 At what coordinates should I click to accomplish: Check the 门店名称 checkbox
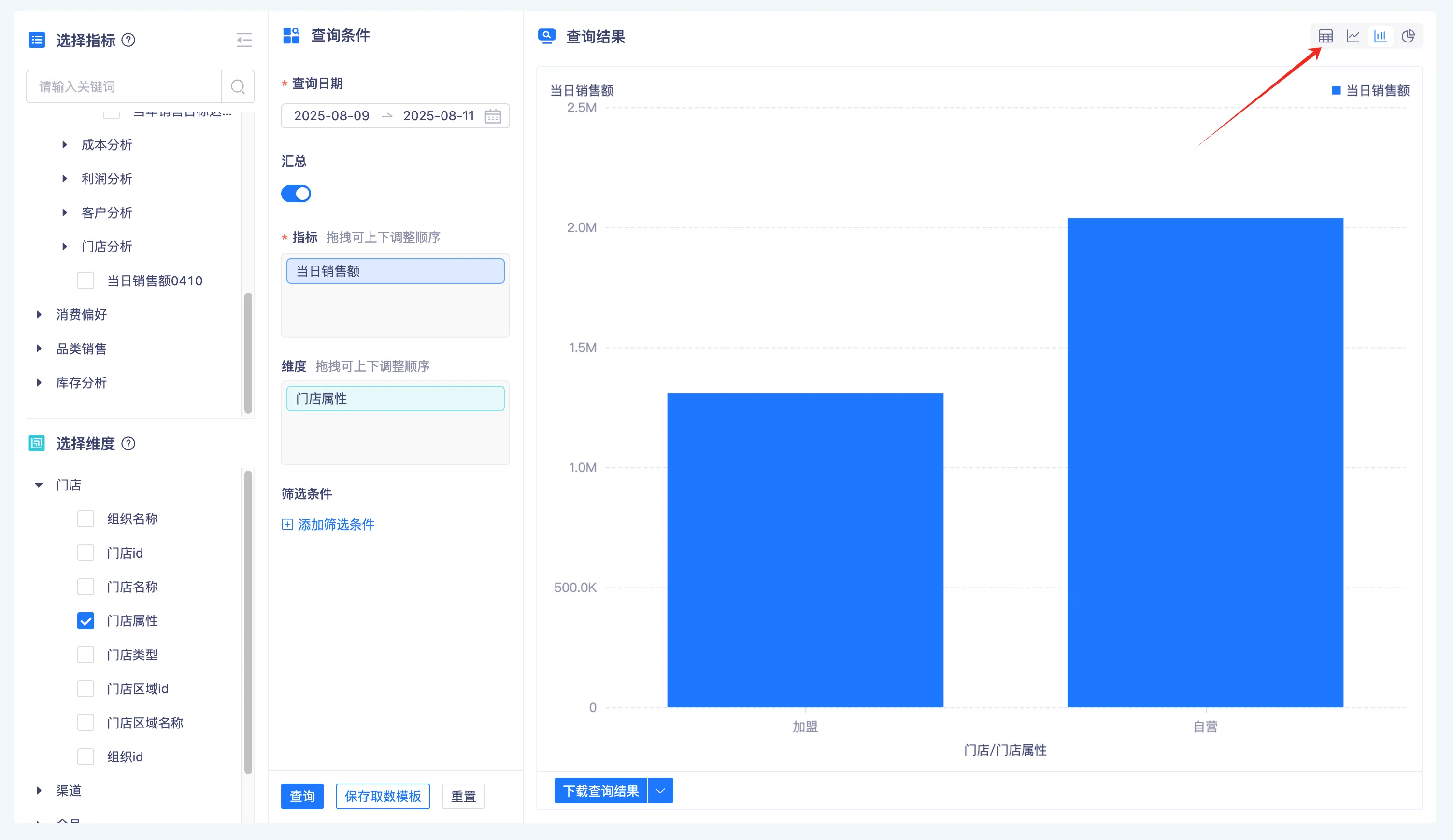(86, 587)
